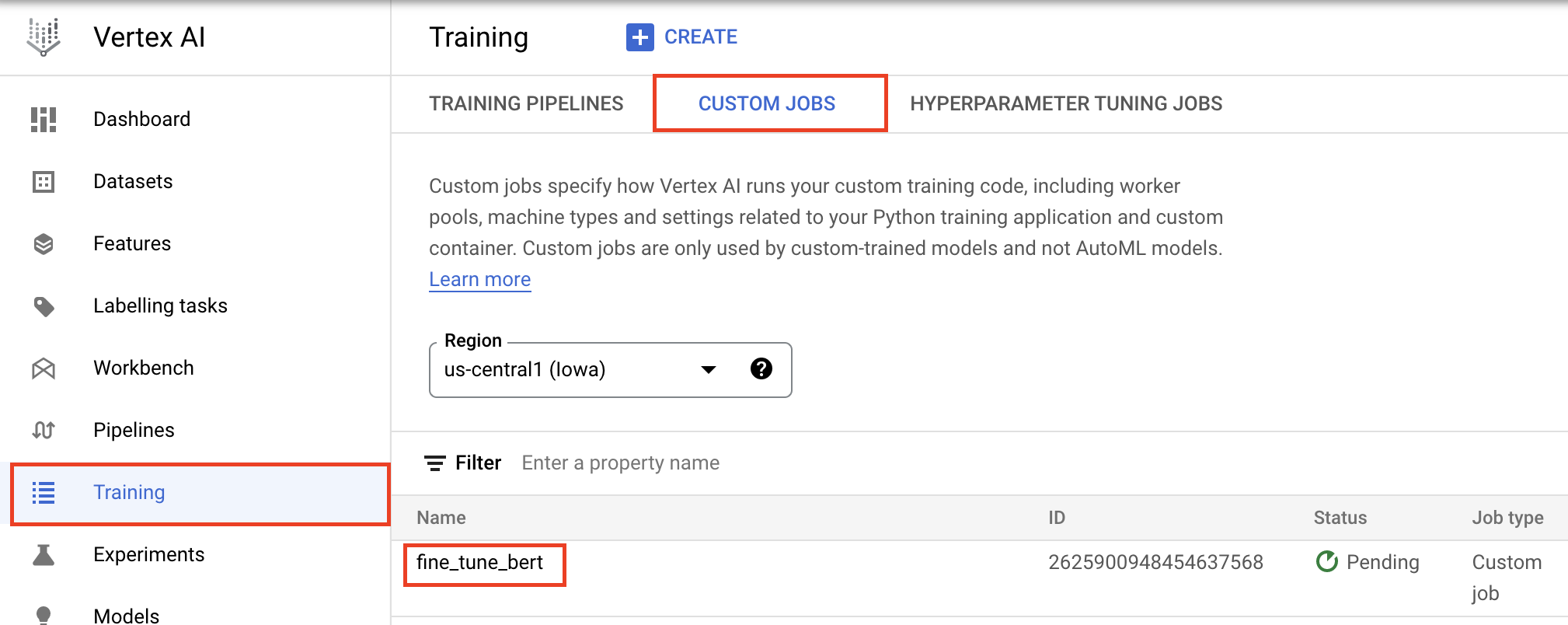1568x625 pixels.
Task: Follow the Learn more link
Action: point(479,280)
